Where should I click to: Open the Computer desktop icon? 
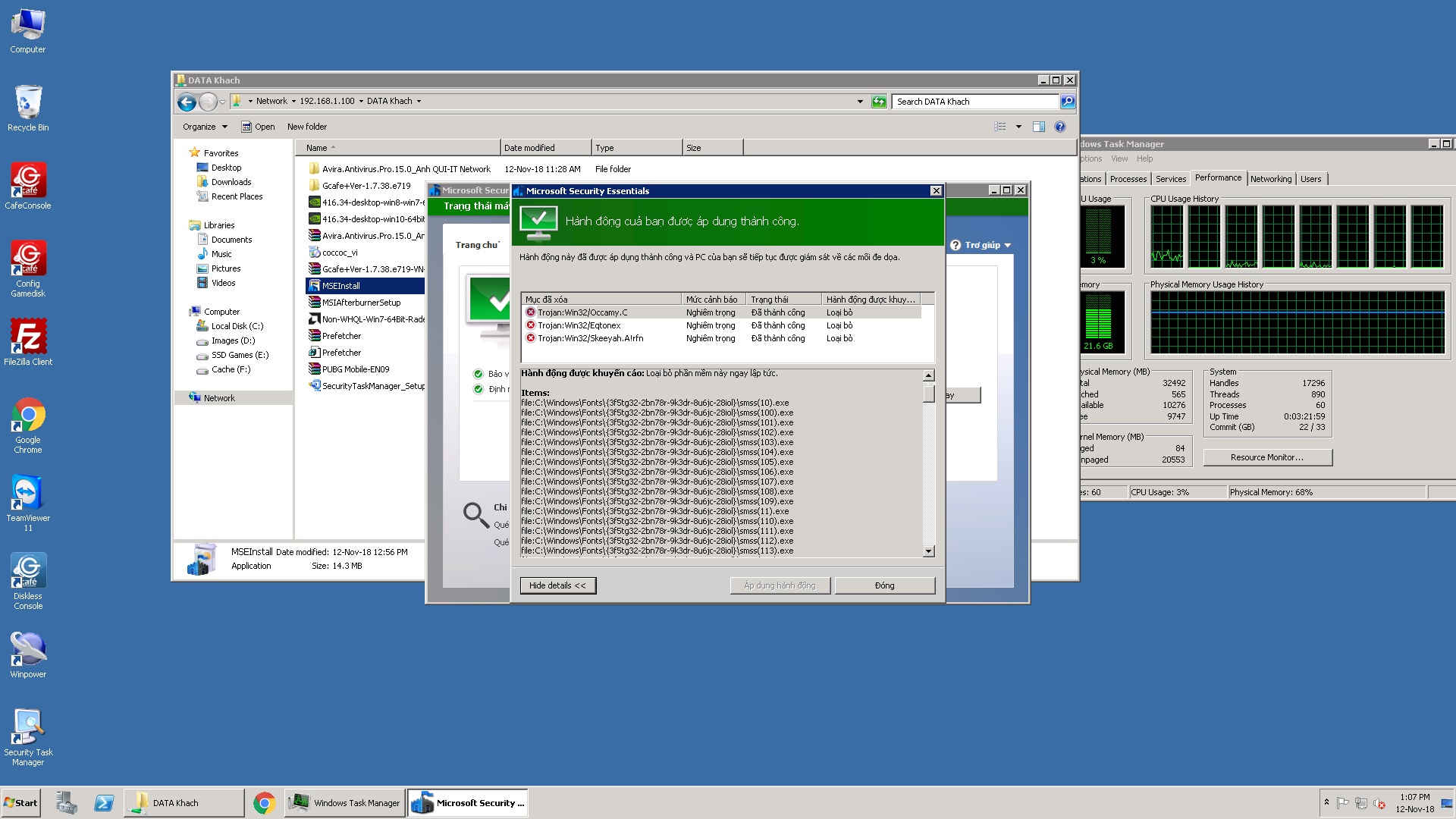point(28,31)
